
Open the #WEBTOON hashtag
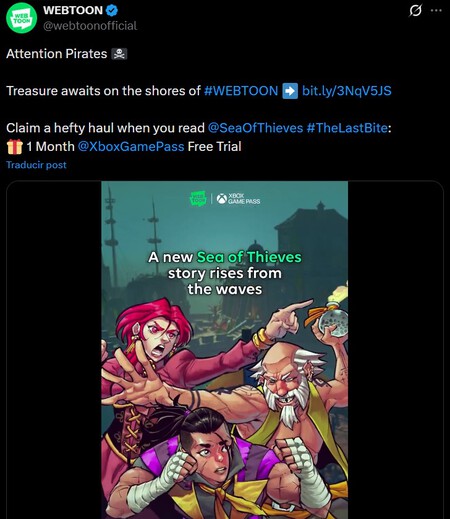[x=241, y=91]
